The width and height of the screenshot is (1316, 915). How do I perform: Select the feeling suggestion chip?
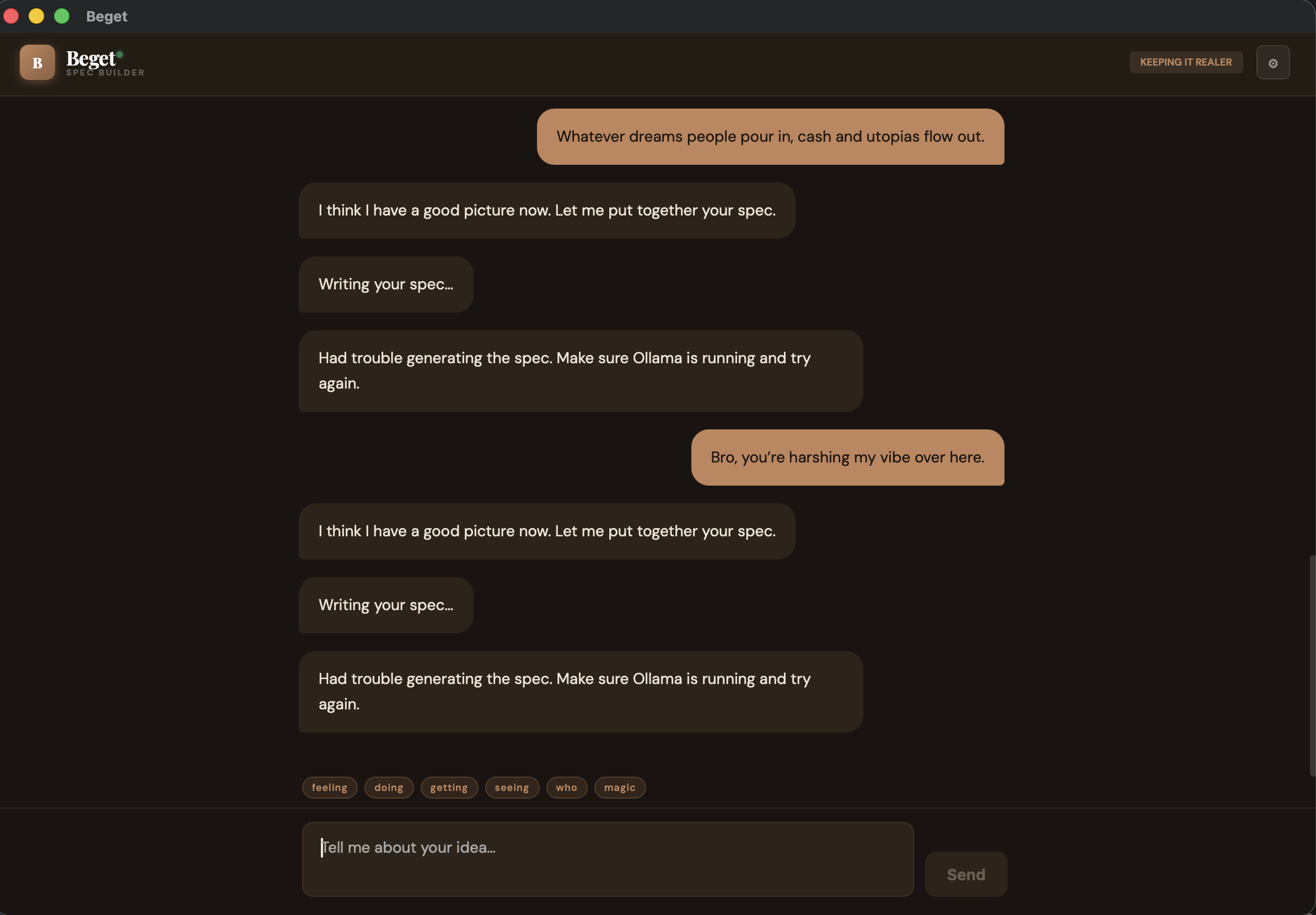[329, 787]
